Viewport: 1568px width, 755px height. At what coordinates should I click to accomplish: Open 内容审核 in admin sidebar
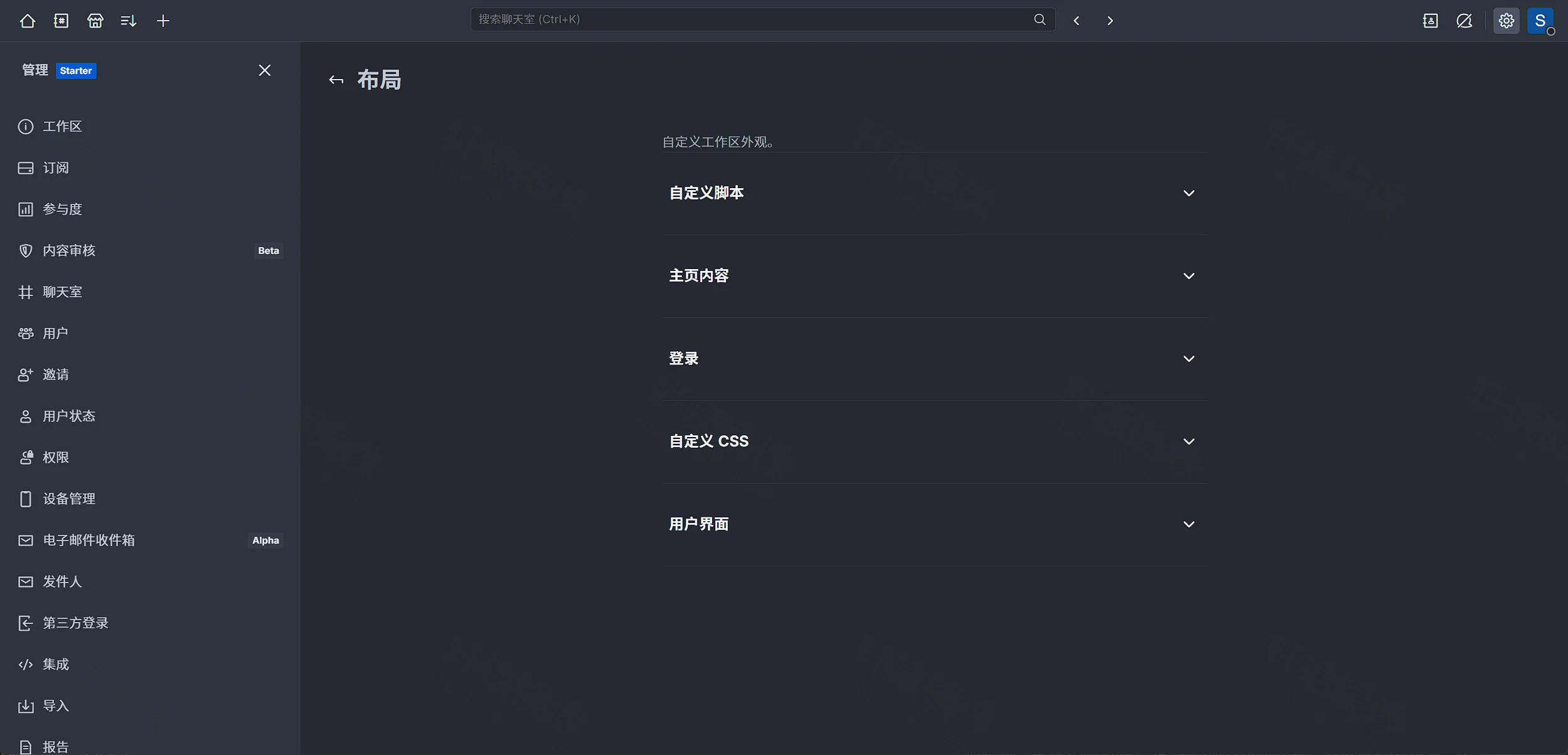(150, 251)
